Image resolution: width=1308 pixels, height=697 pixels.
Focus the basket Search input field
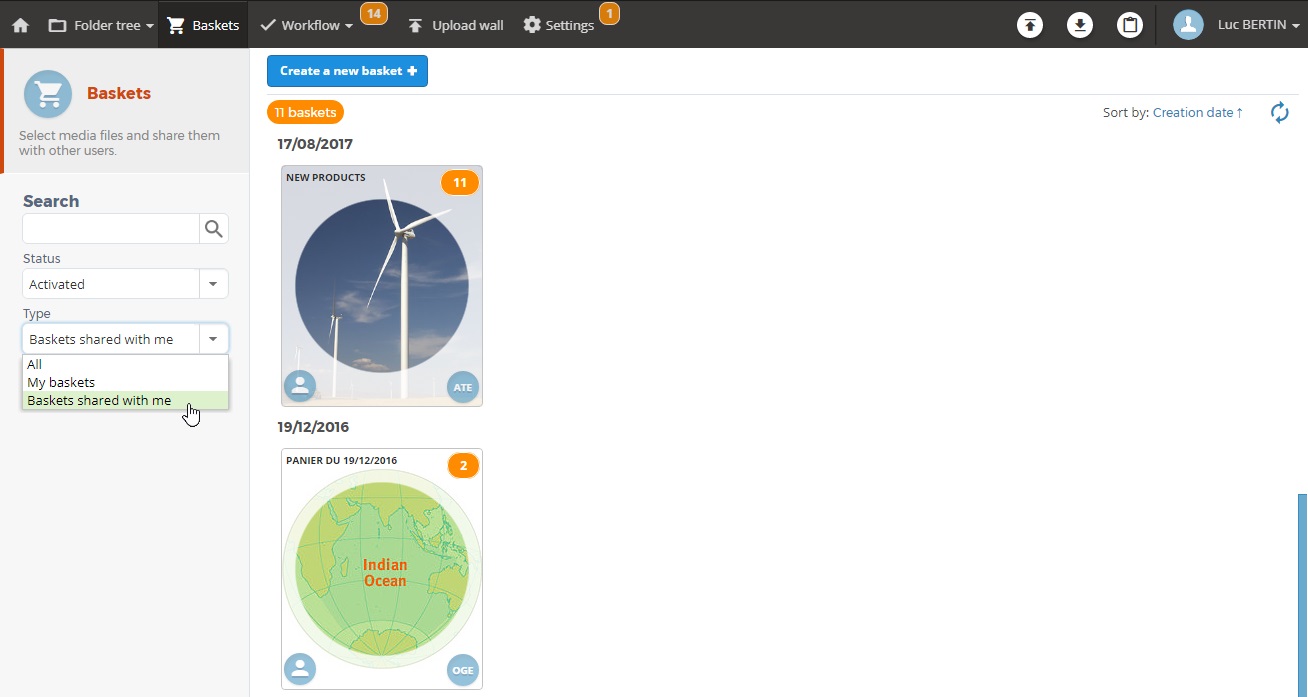tap(111, 229)
